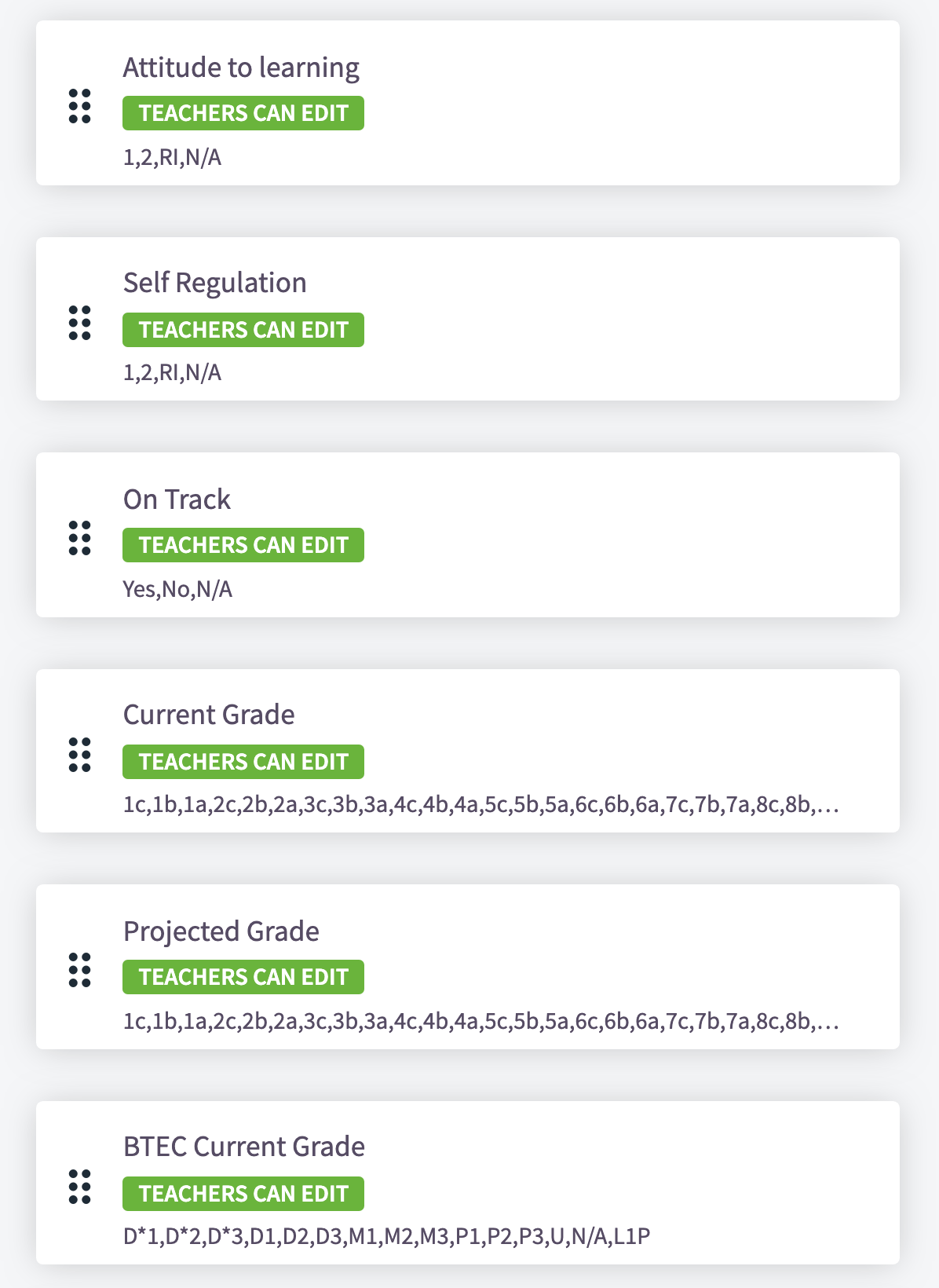The image size is (939, 1288).
Task: Open the Self Regulation title
Action: click(x=214, y=283)
